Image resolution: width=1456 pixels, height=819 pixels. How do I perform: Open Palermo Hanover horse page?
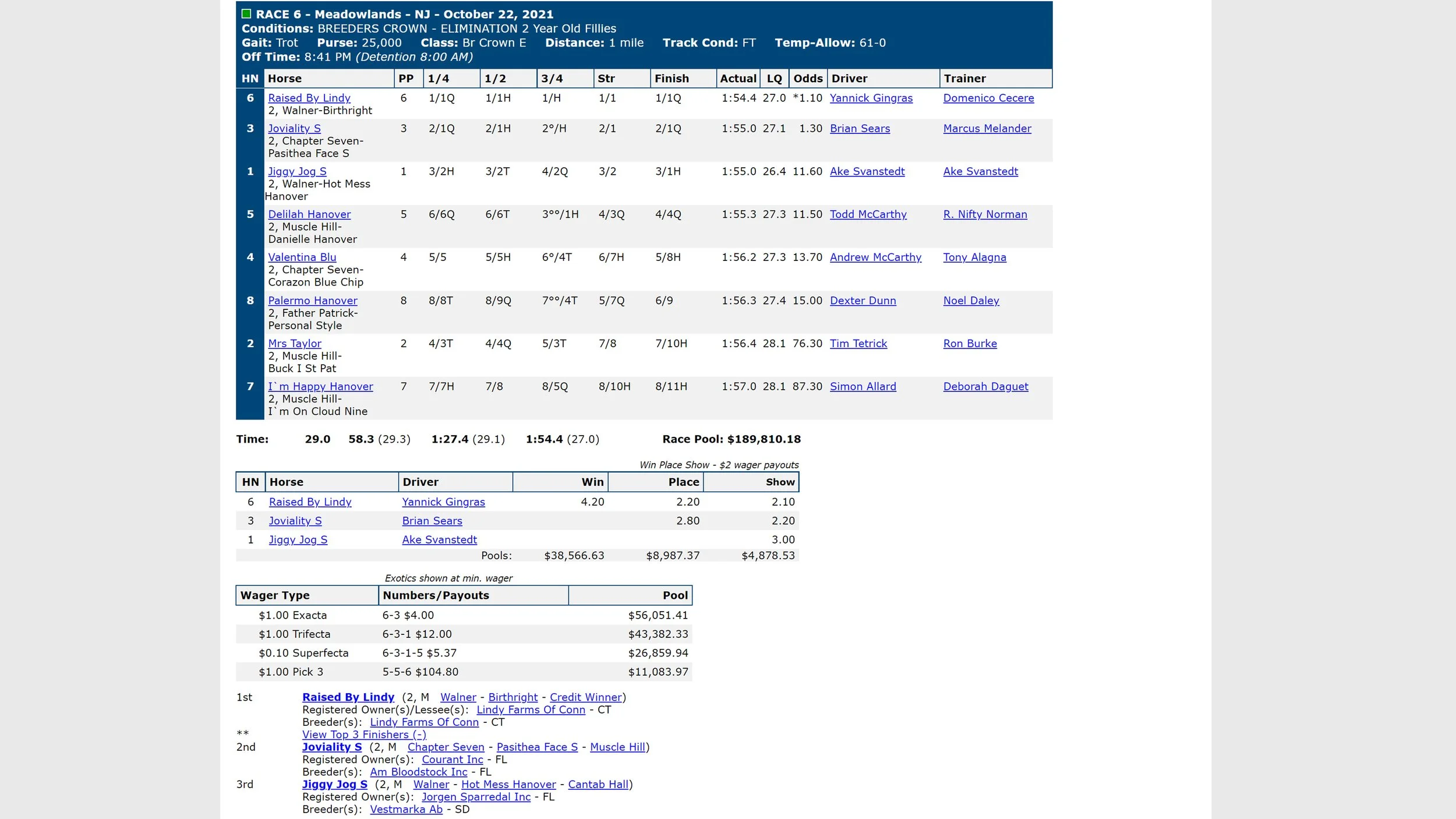coord(313,301)
